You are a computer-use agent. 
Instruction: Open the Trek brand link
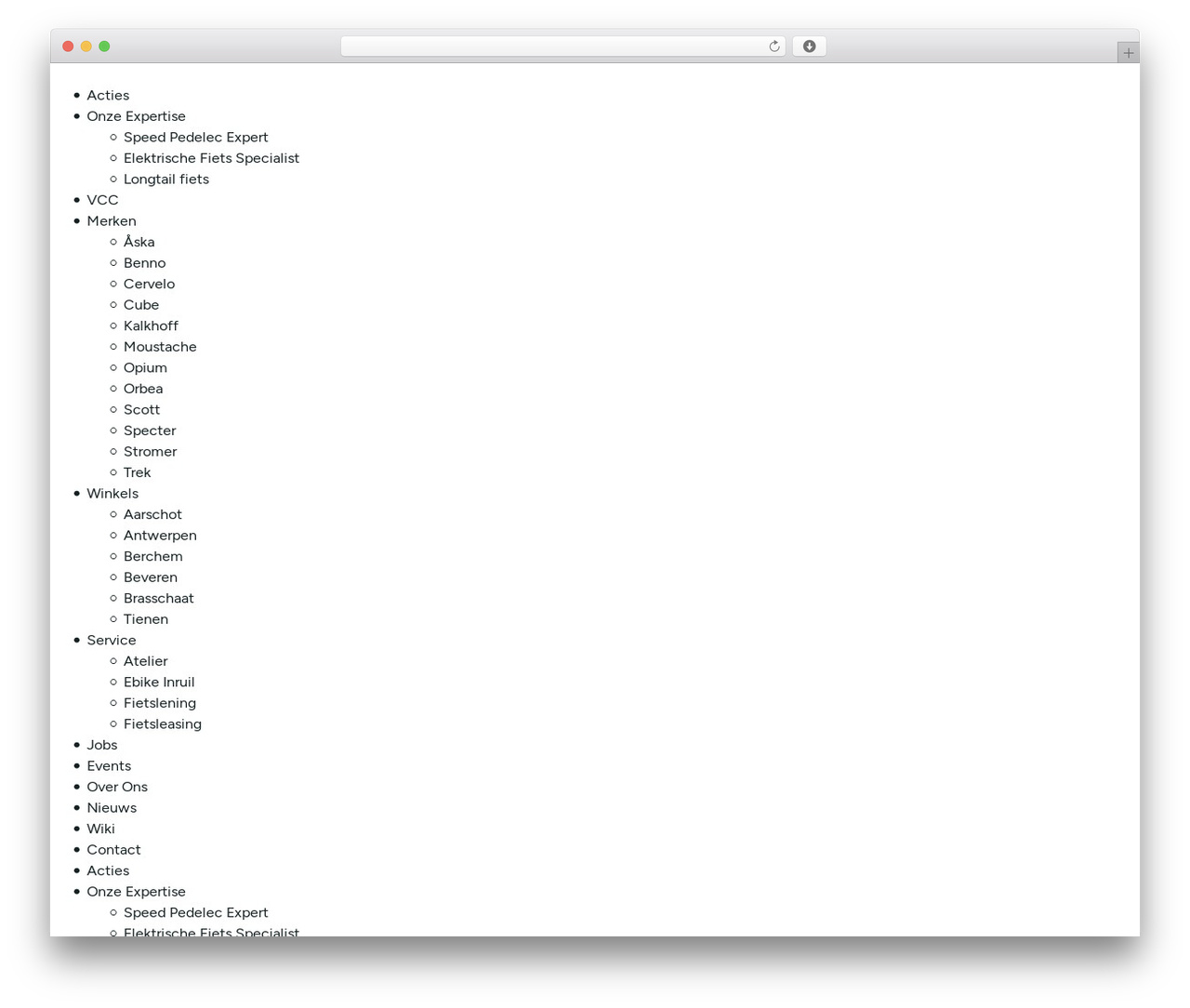(138, 471)
